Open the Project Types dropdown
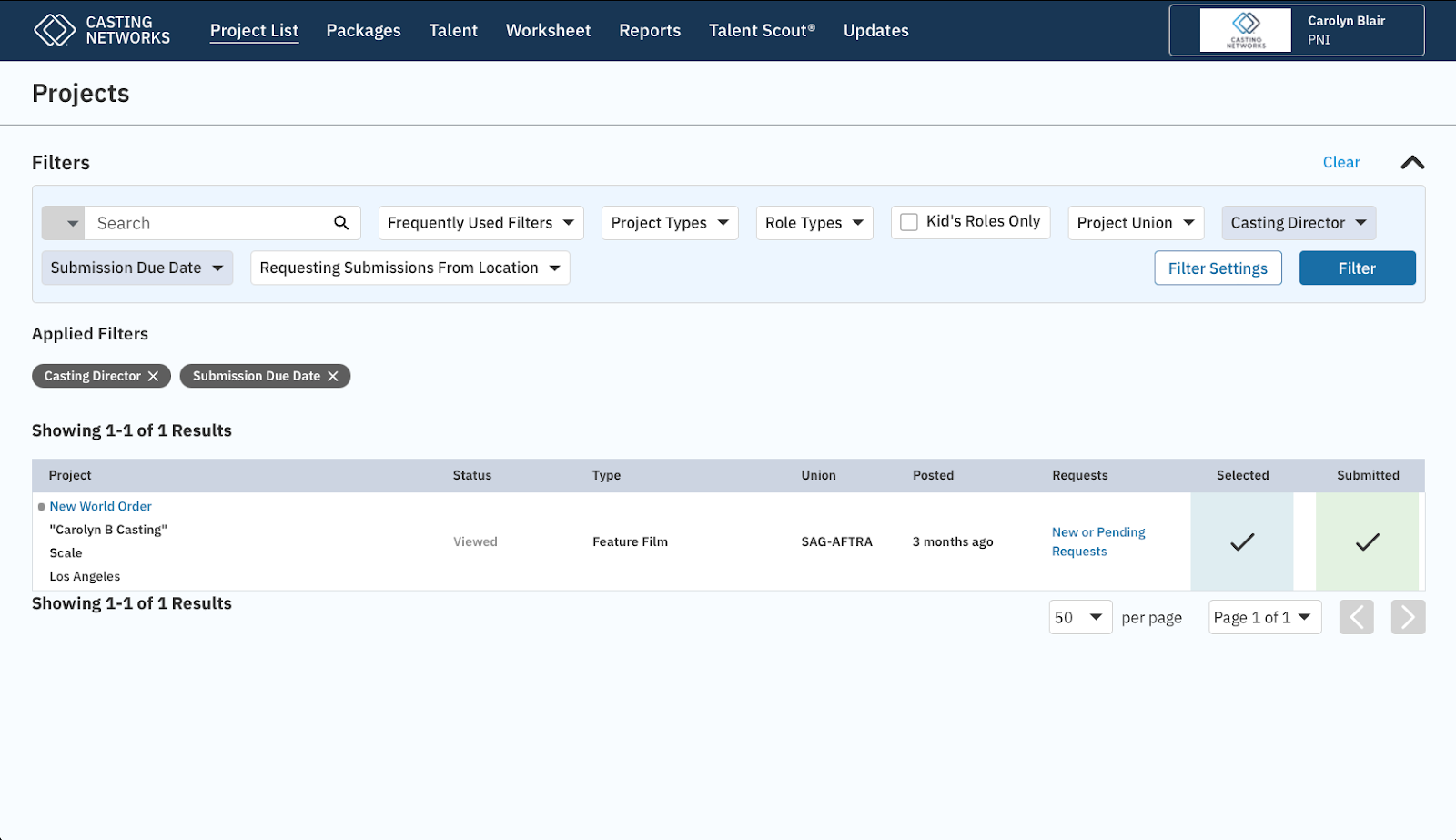The height and width of the screenshot is (840, 1456). point(669,223)
